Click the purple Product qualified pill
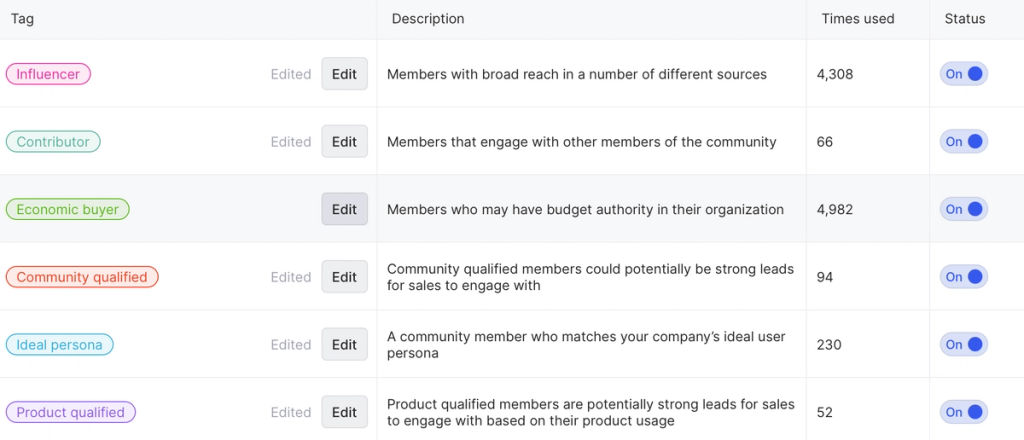1024x440 pixels. [70, 412]
